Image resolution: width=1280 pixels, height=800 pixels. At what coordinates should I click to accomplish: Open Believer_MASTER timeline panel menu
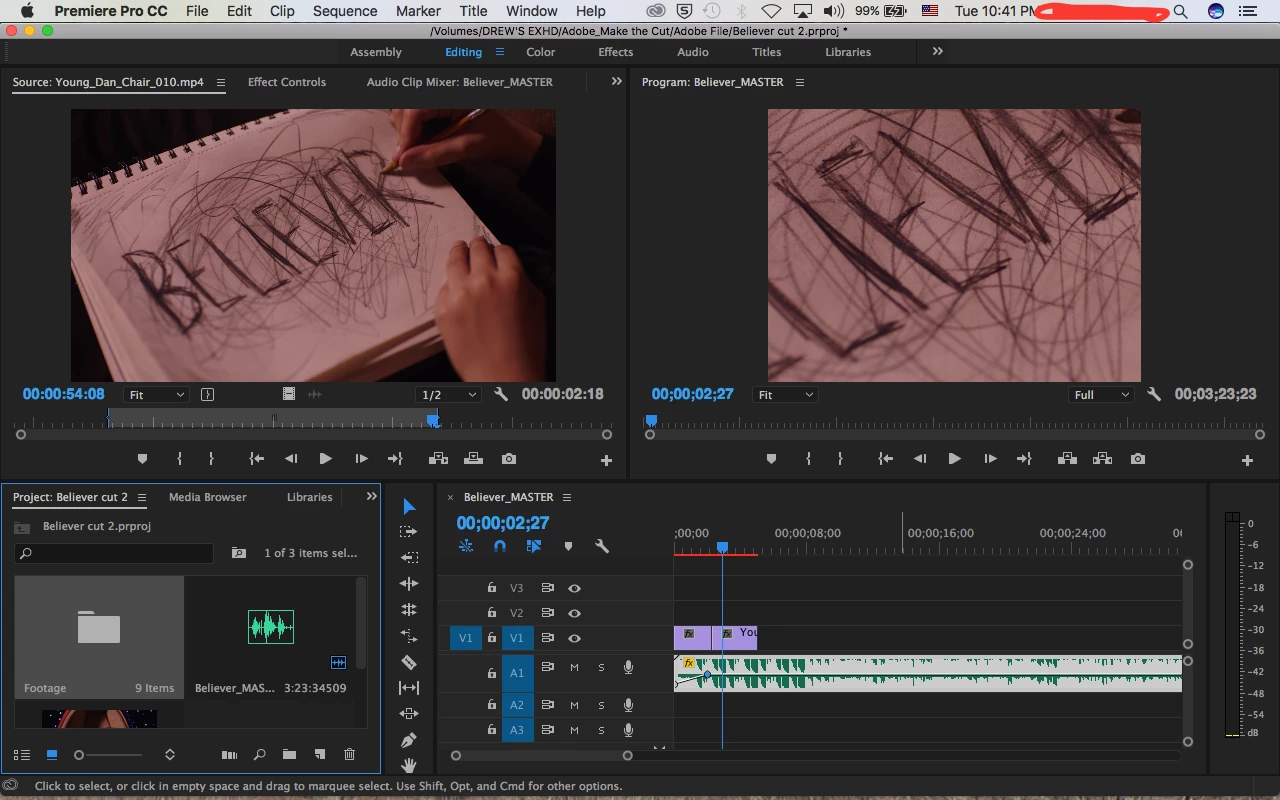pyautogui.click(x=567, y=497)
